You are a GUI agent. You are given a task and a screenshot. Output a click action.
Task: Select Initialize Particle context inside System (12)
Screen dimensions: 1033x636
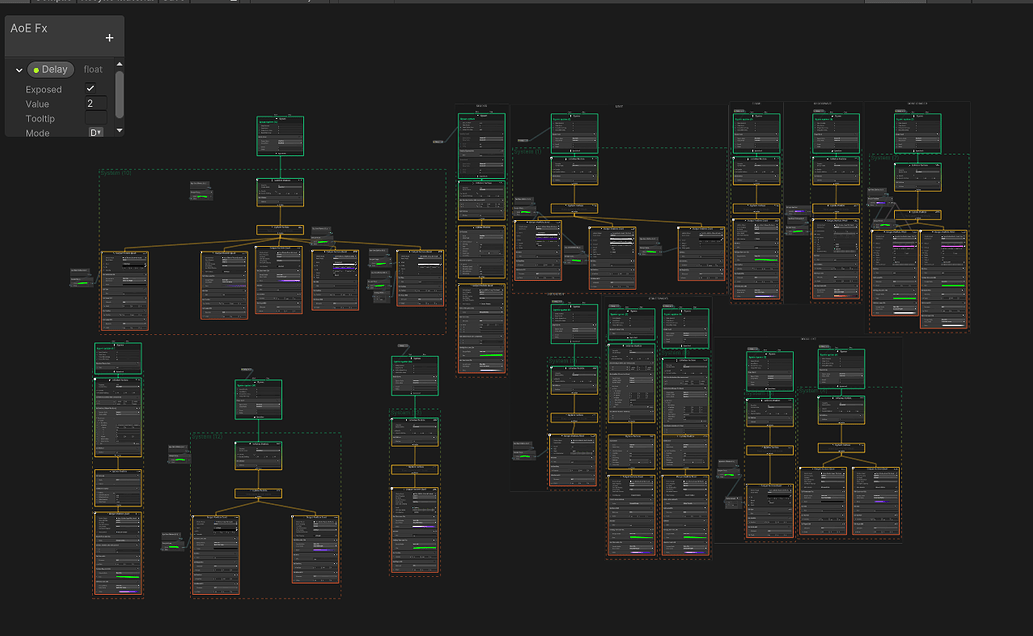(x=258, y=455)
